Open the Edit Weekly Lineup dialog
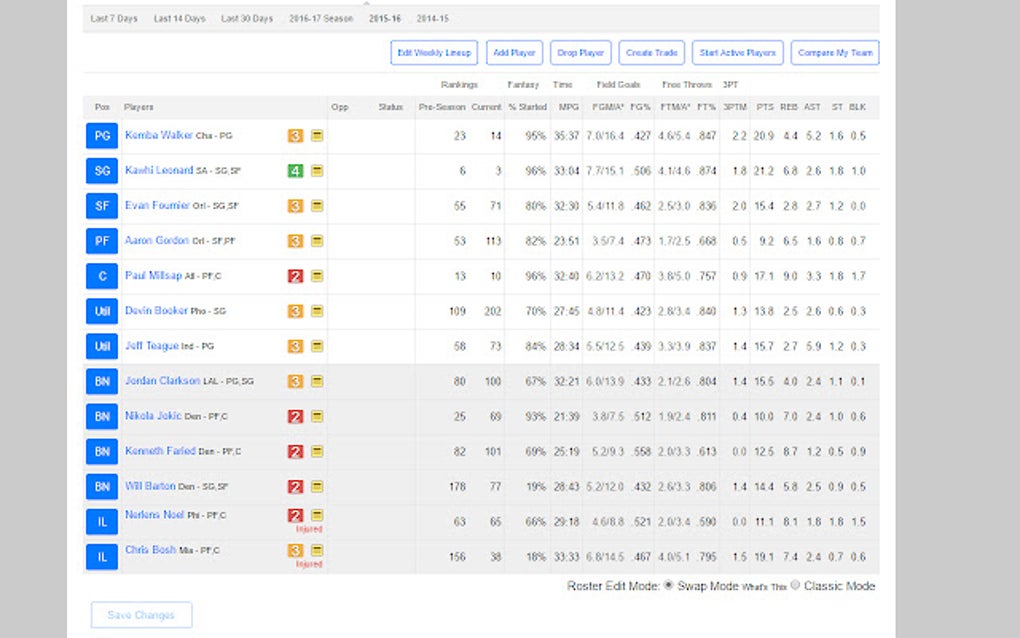 tap(434, 52)
